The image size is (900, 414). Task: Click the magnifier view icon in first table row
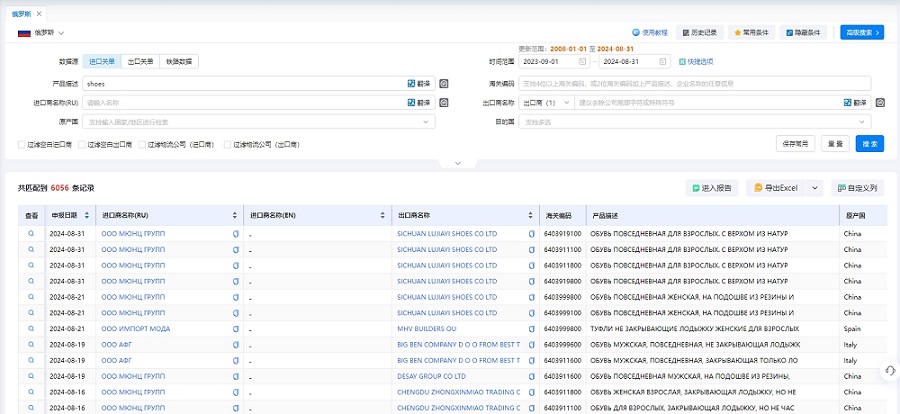pyautogui.click(x=31, y=234)
